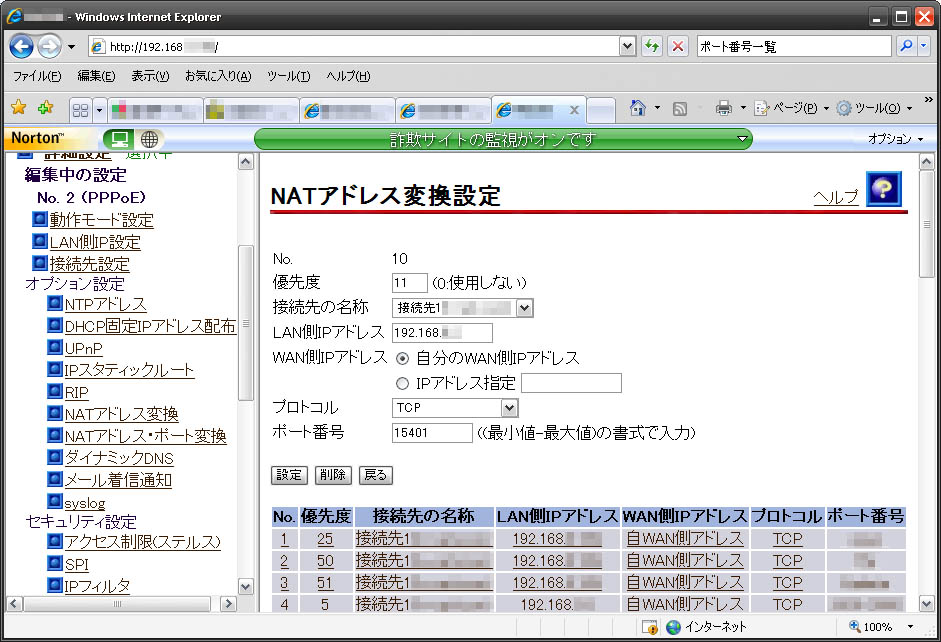Open the NTPアドレス sidebar link
The width and height of the screenshot is (941, 642).
click(x=106, y=304)
